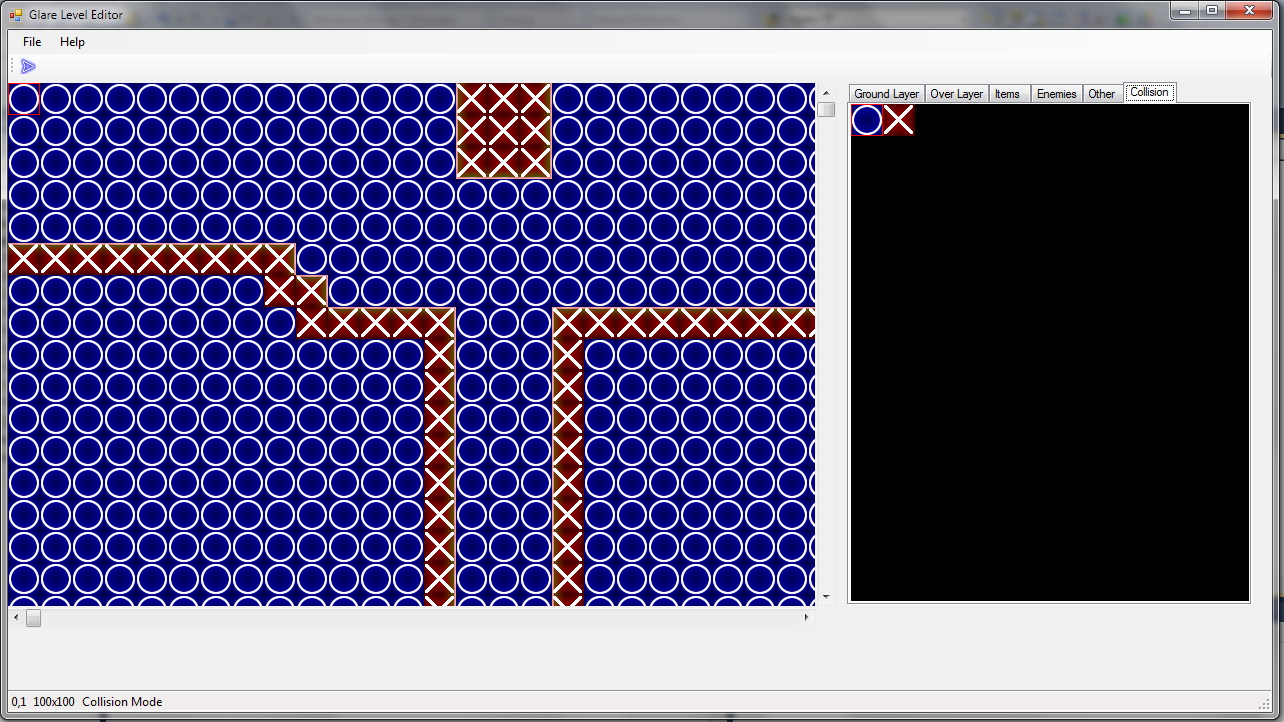
Task: Click the horizontal scrollbar left arrow
Action: pos(15,618)
